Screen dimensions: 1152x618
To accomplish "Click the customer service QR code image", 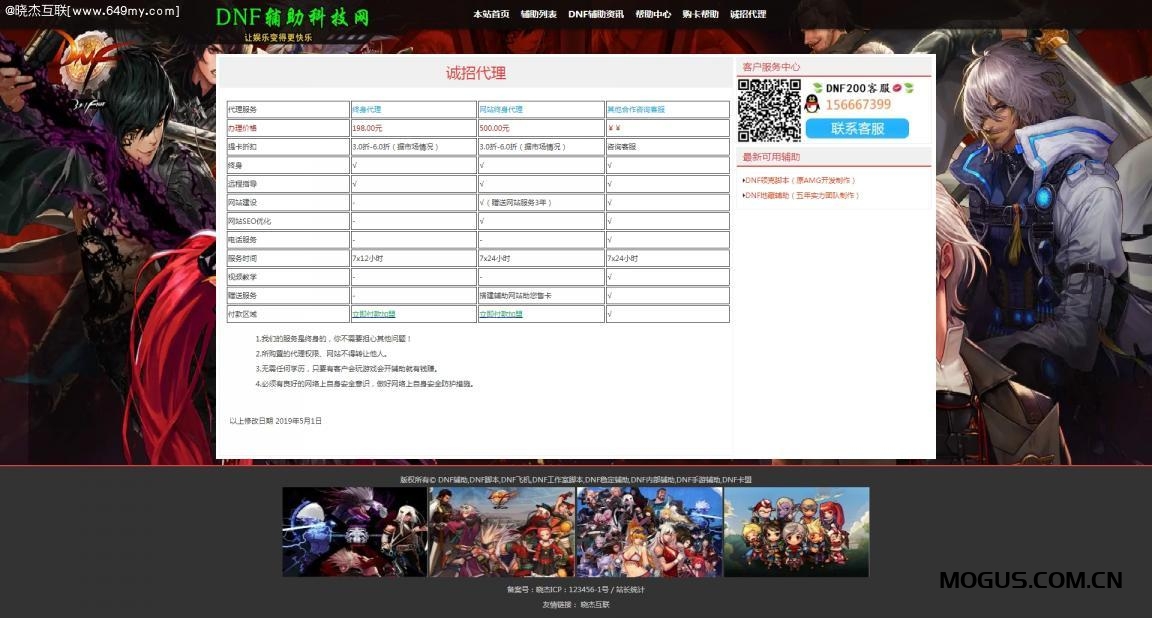I will point(770,109).
